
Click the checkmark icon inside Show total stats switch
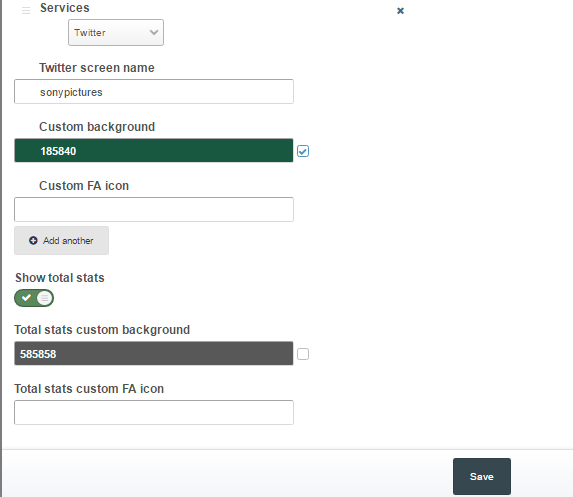(26, 298)
